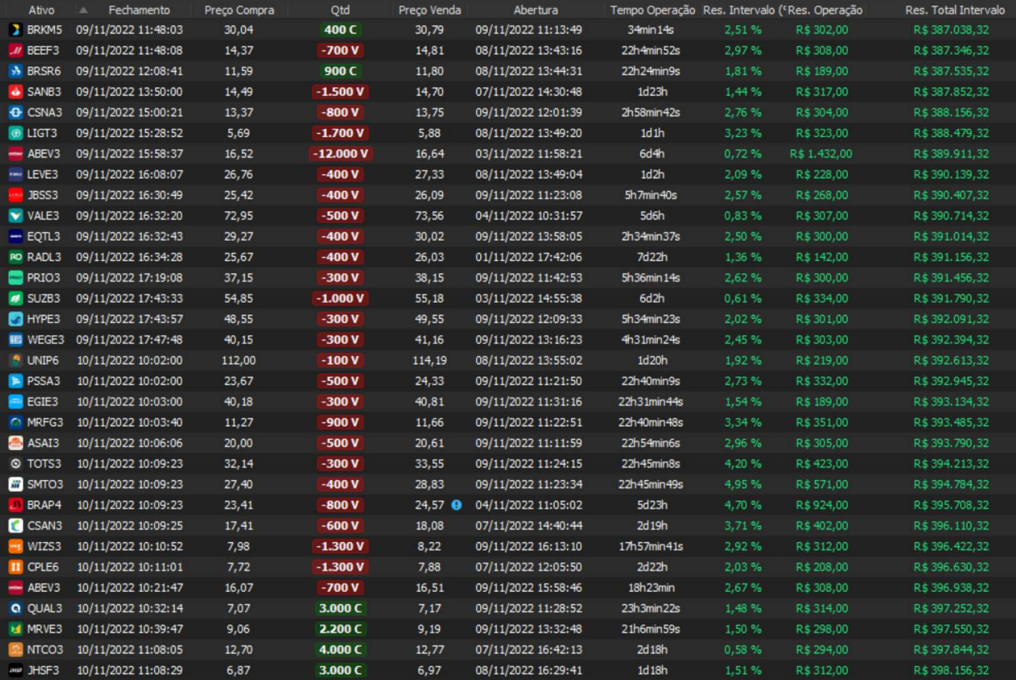Image resolution: width=1016 pixels, height=680 pixels.
Task: Toggle sort arrow in the Fechamento column header
Action: (x=84, y=9)
